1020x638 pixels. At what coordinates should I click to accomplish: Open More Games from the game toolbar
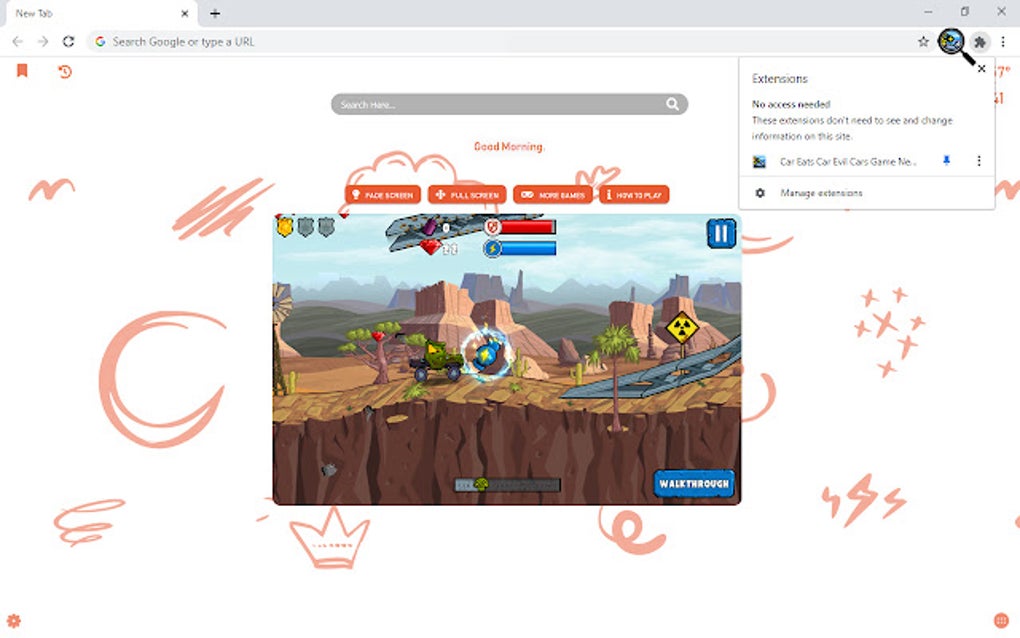(x=553, y=194)
